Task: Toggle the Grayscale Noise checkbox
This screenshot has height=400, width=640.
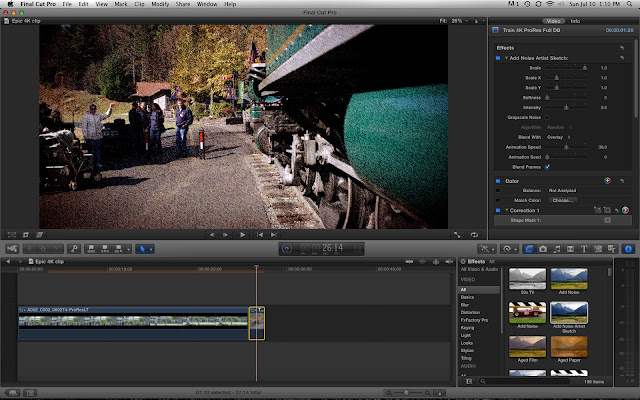Action: tap(546, 118)
